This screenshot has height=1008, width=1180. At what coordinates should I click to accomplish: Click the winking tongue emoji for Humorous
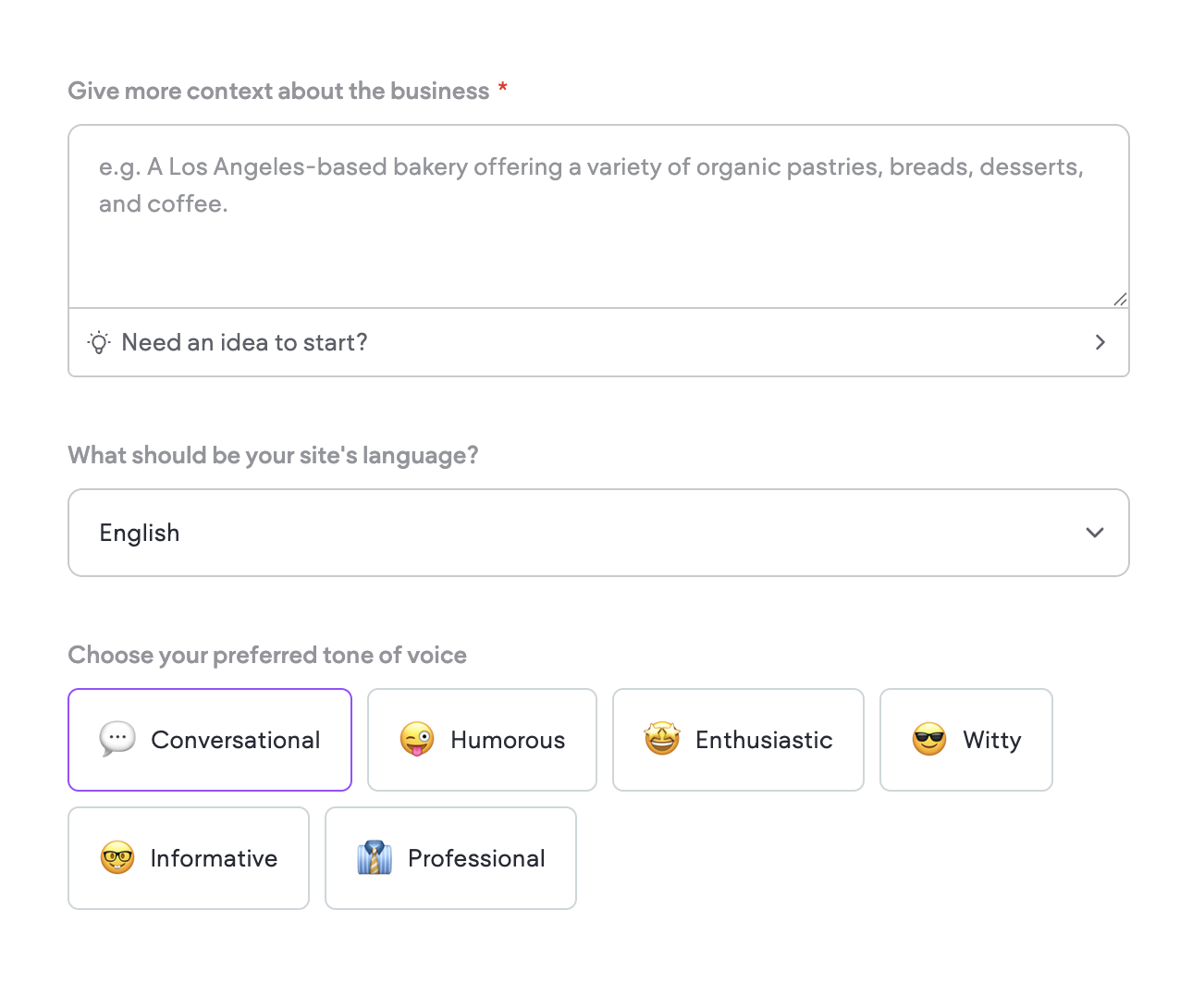click(417, 740)
